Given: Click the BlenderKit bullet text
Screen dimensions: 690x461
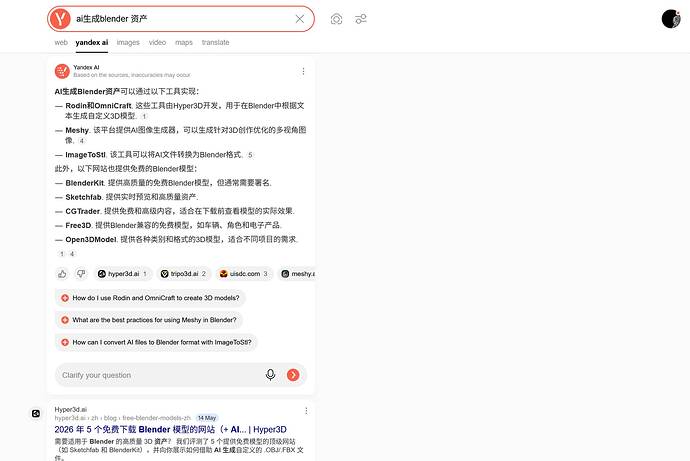Looking at the screenshot, I should (x=169, y=183).
